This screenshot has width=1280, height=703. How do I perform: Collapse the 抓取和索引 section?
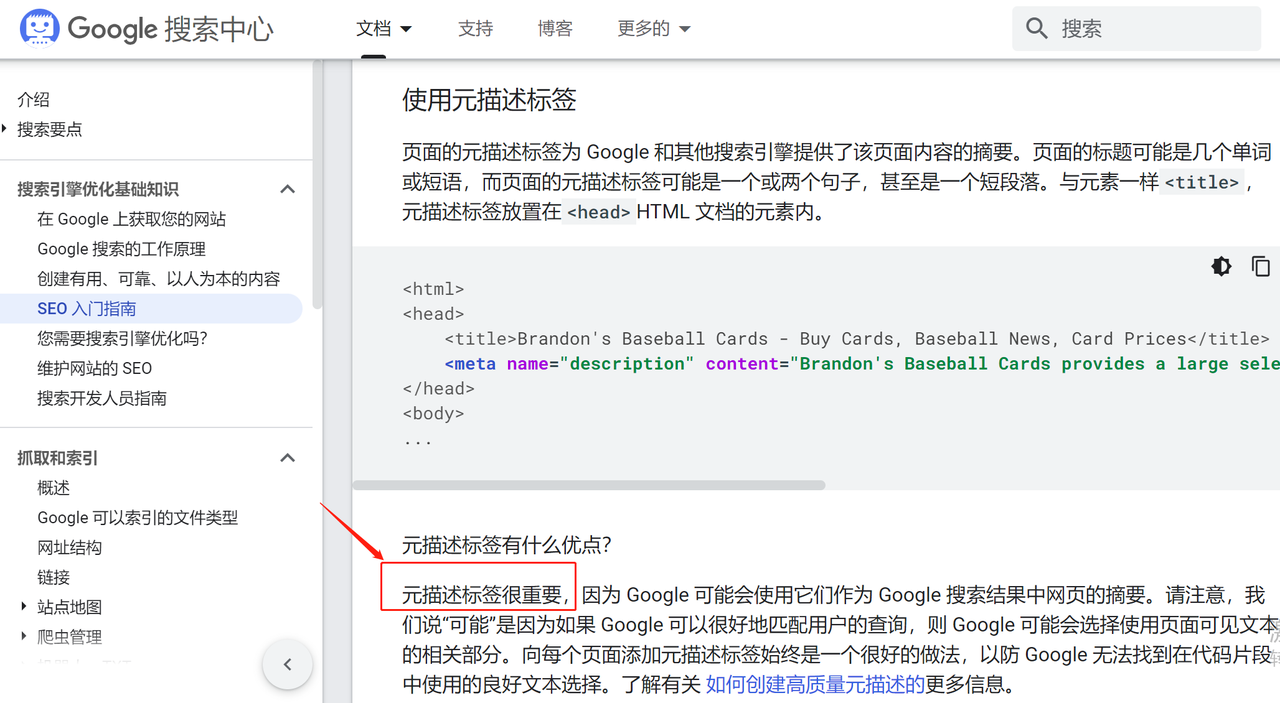pos(287,457)
